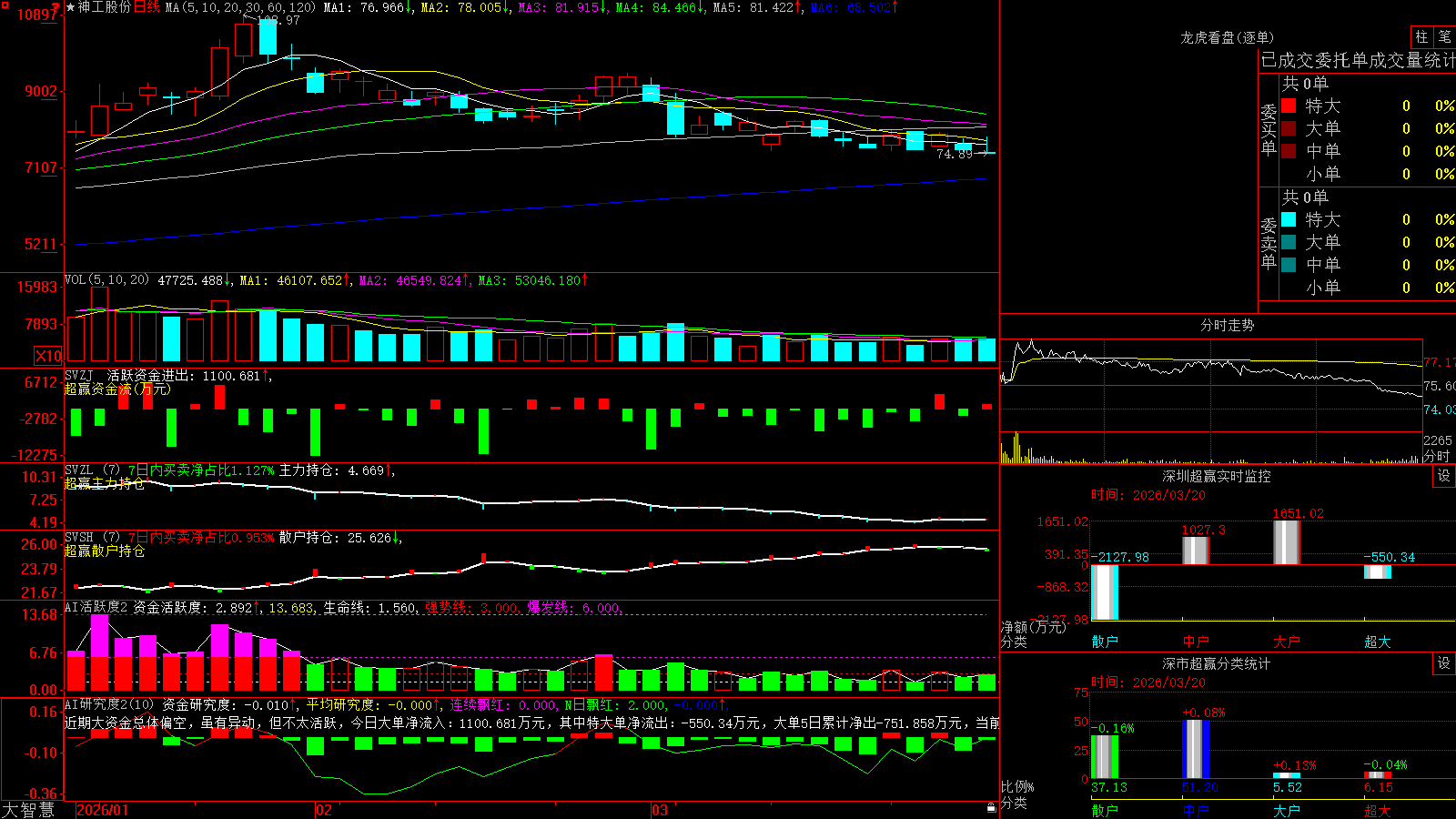Select the 分时走势 panel title
This screenshot has height=819, width=1456.
click(1227, 325)
